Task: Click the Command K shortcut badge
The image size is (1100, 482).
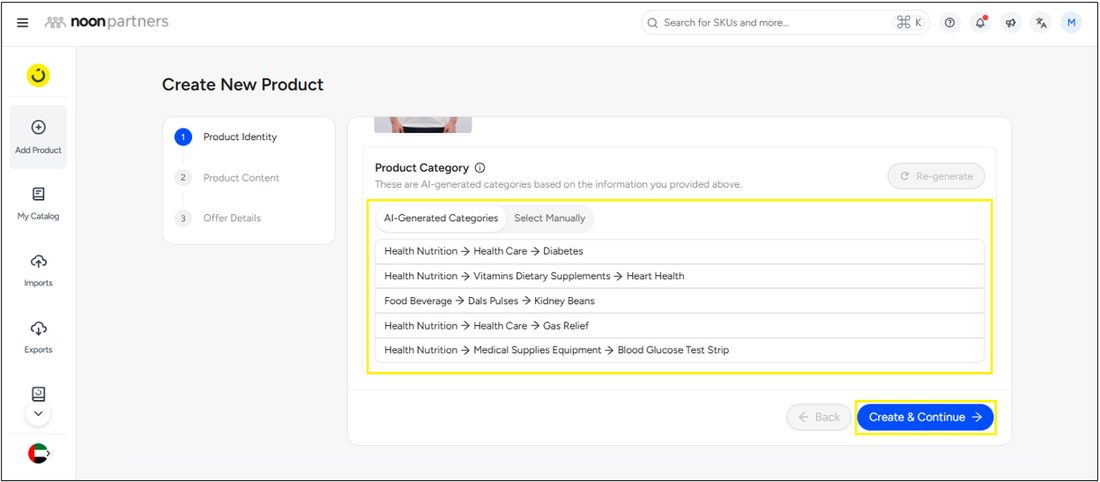Action: point(909,22)
